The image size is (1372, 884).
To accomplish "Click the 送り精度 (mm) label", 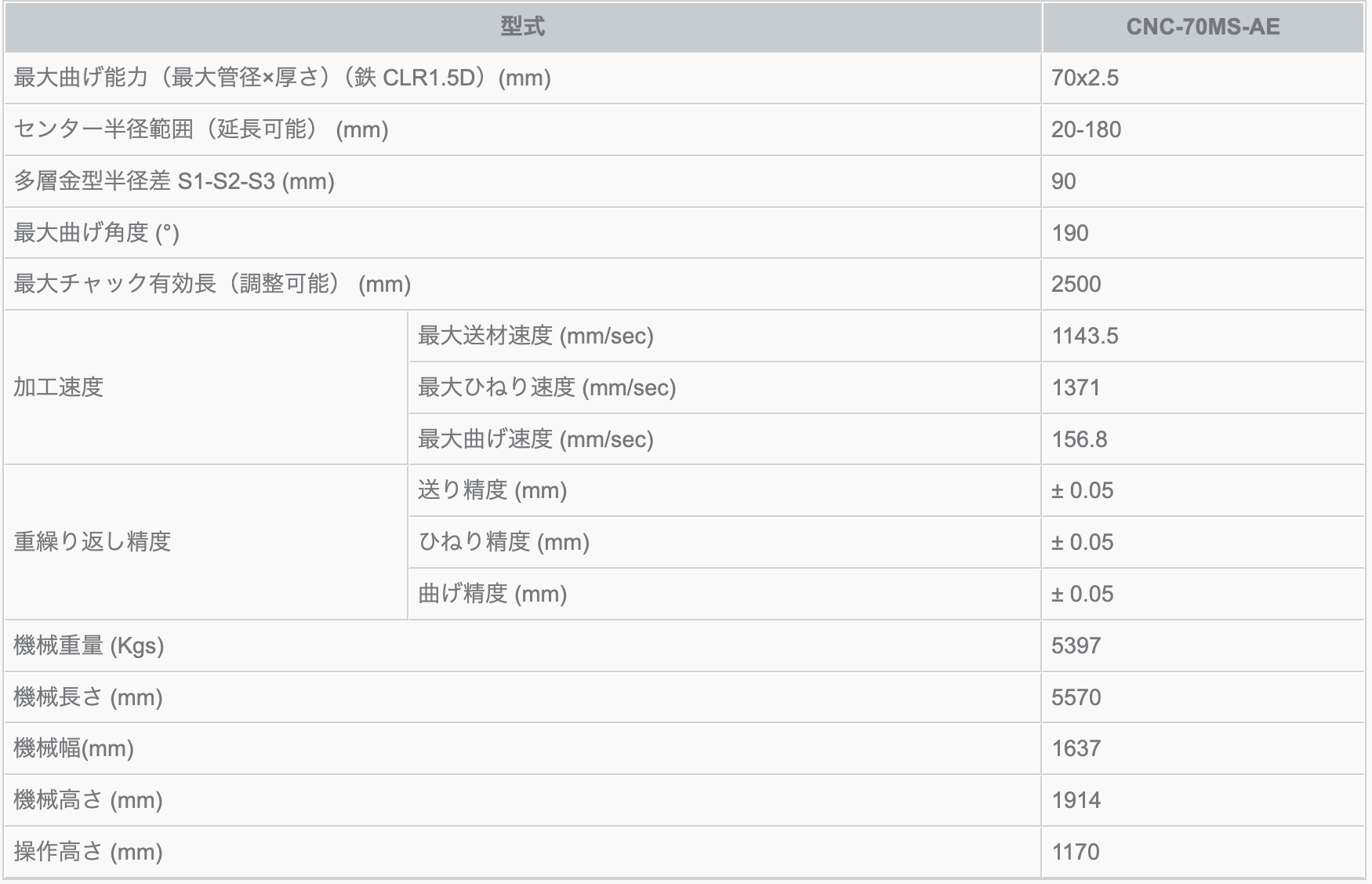I will 492,490.
